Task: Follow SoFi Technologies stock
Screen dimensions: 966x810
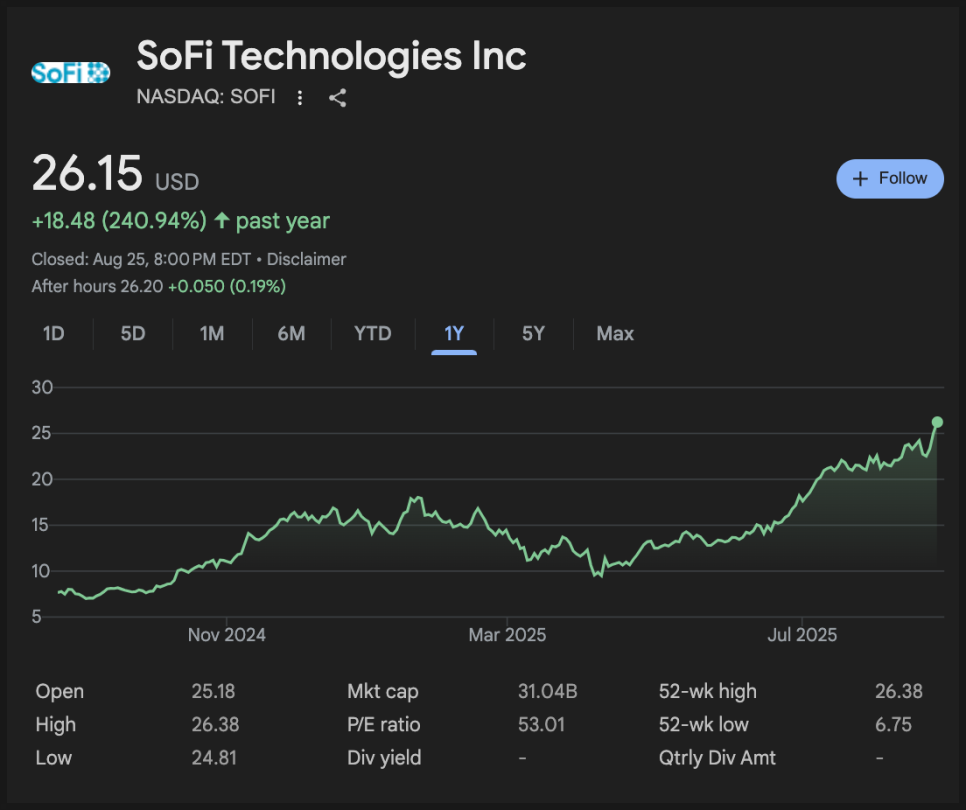Action: [x=890, y=179]
